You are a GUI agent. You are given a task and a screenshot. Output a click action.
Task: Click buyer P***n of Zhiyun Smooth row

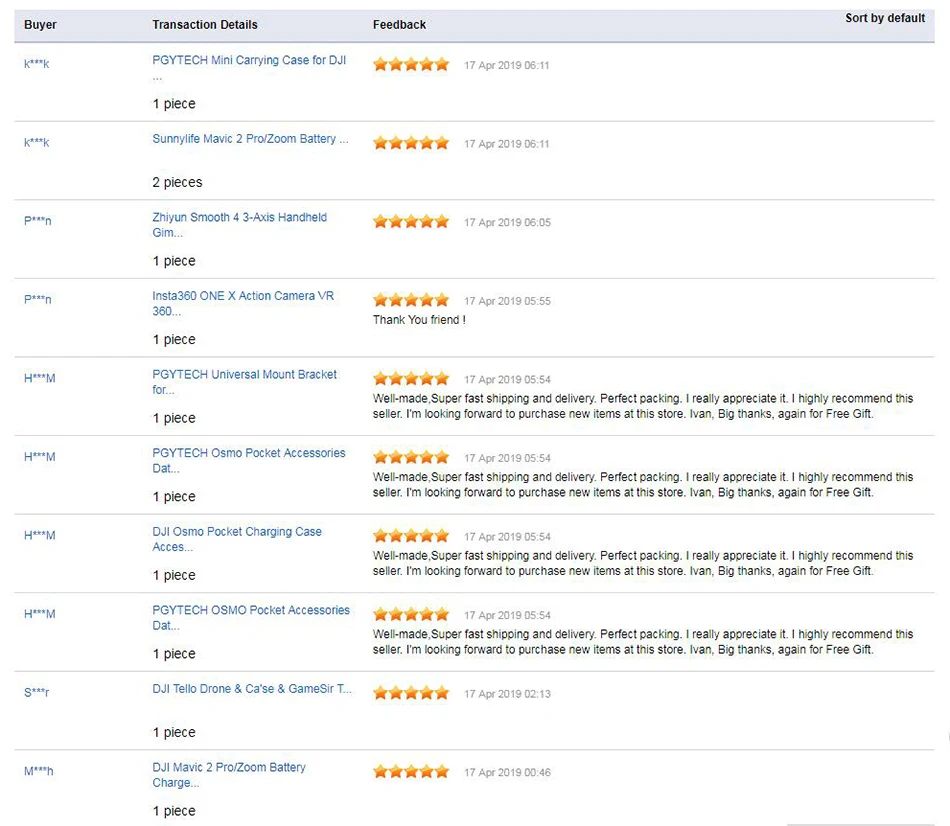38,221
